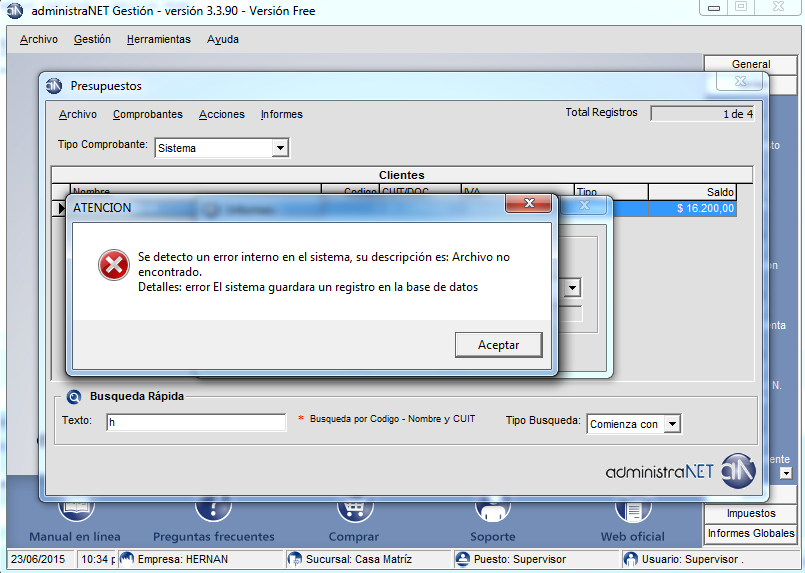805x573 pixels.
Task: Click the Web oficial icon
Action: tap(633, 507)
